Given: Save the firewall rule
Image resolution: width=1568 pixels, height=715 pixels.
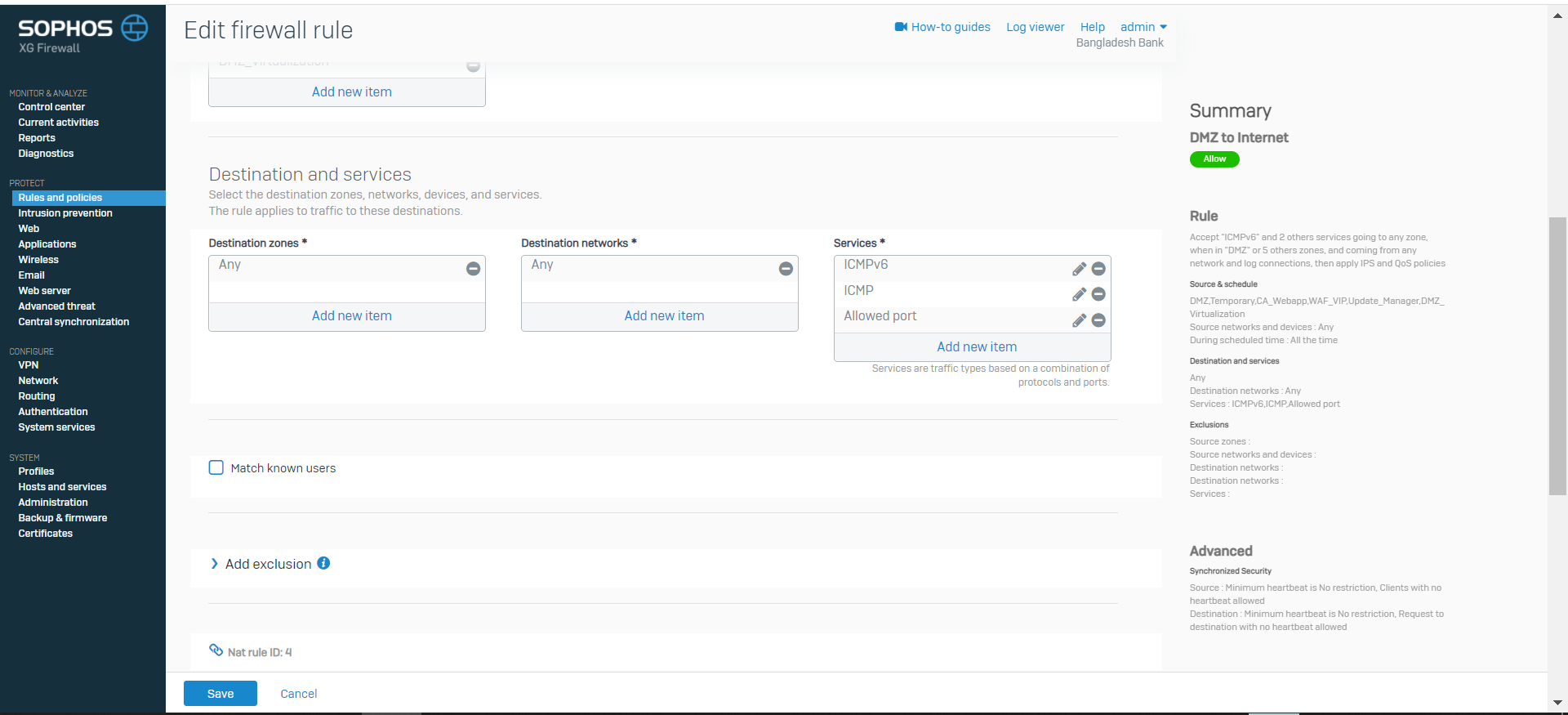Looking at the screenshot, I should pos(220,693).
